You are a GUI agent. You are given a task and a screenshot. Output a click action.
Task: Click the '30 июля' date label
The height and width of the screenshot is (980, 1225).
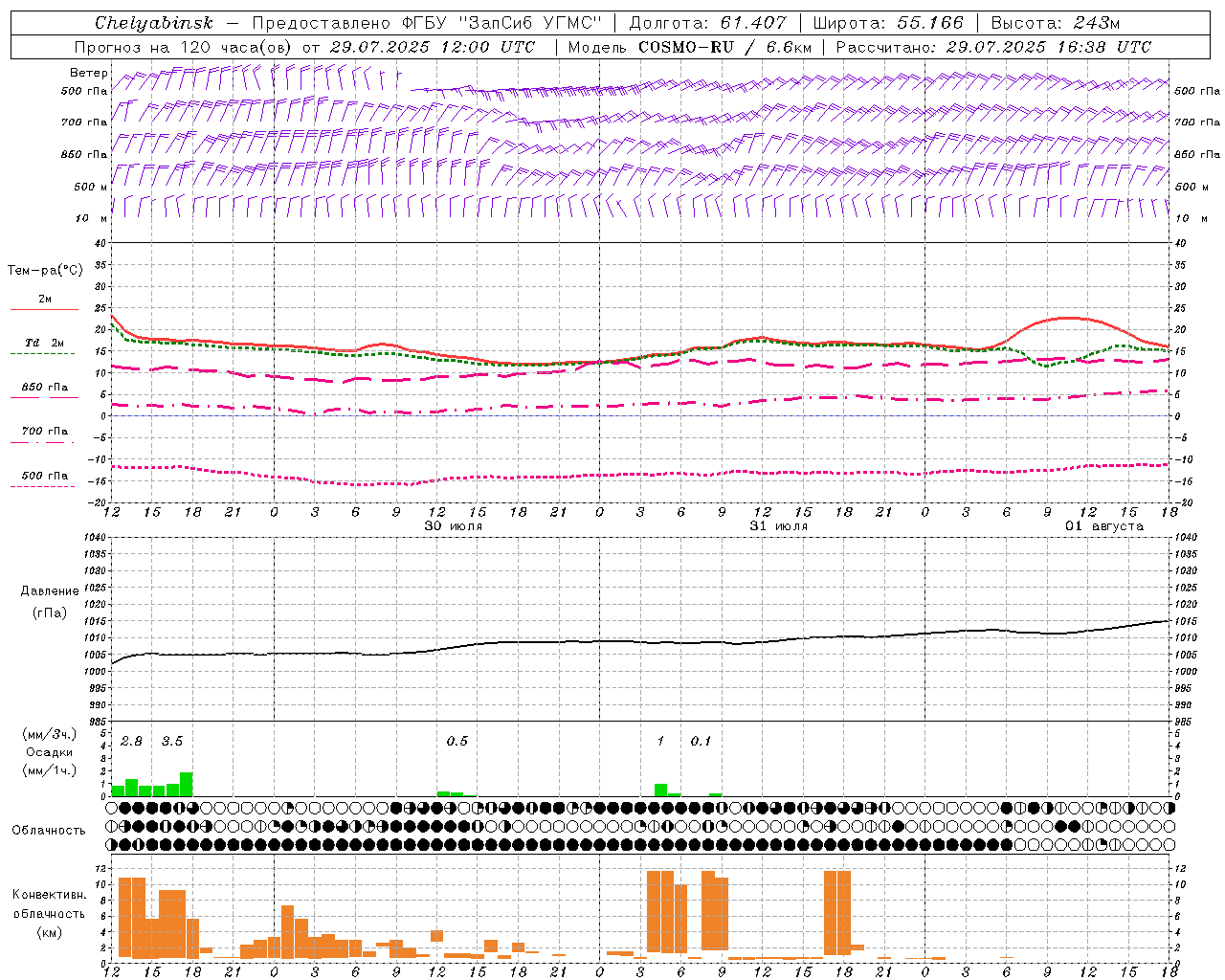[454, 526]
